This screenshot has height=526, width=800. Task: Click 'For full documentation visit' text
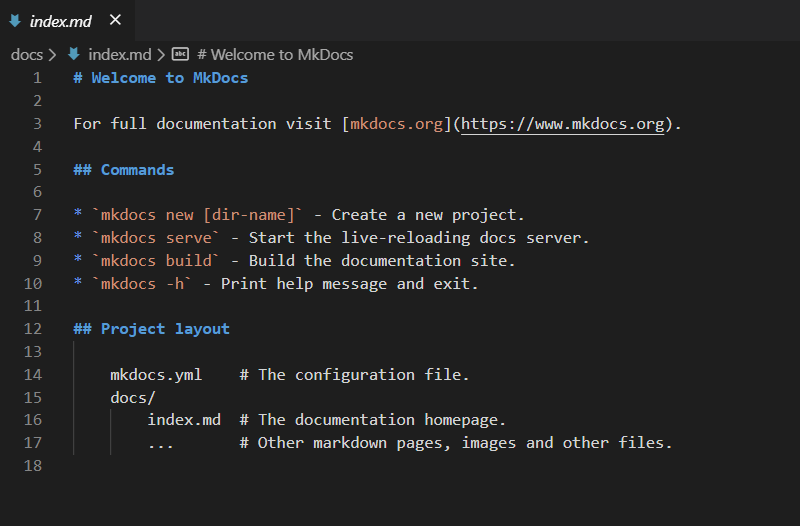[203, 124]
